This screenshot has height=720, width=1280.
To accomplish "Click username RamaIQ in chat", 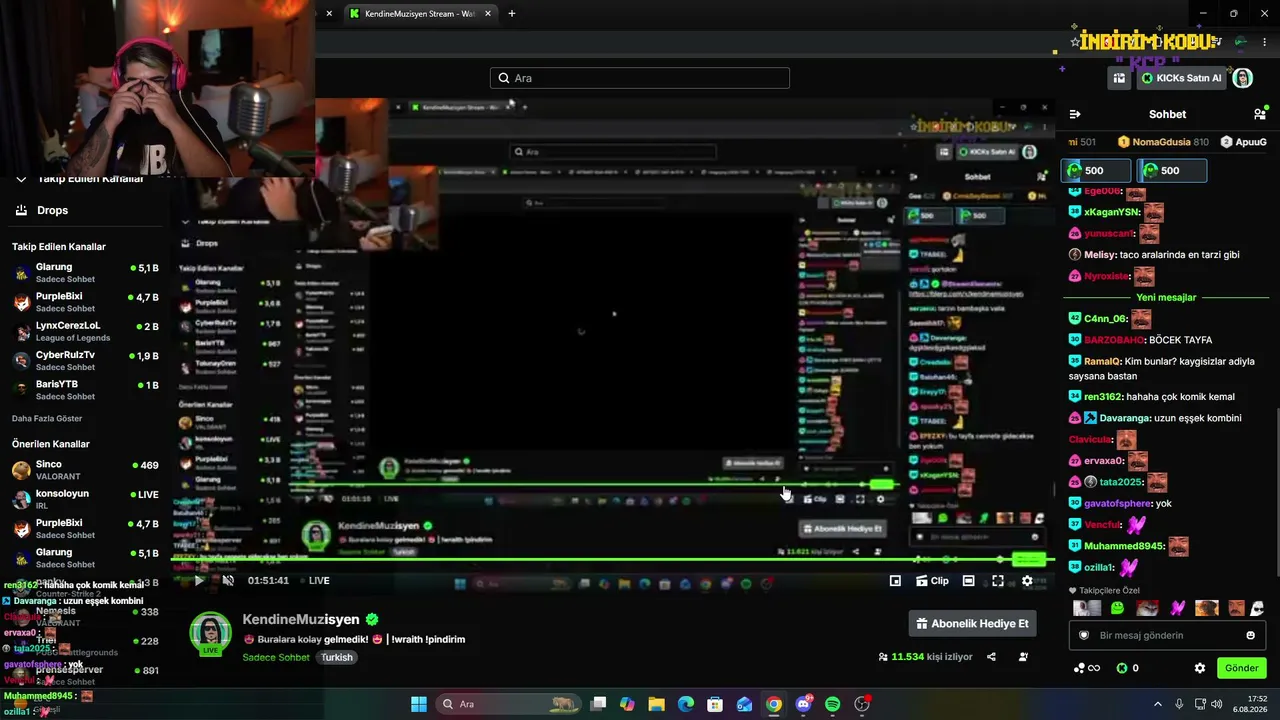I will pyautogui.click(x=1102, y=362).
